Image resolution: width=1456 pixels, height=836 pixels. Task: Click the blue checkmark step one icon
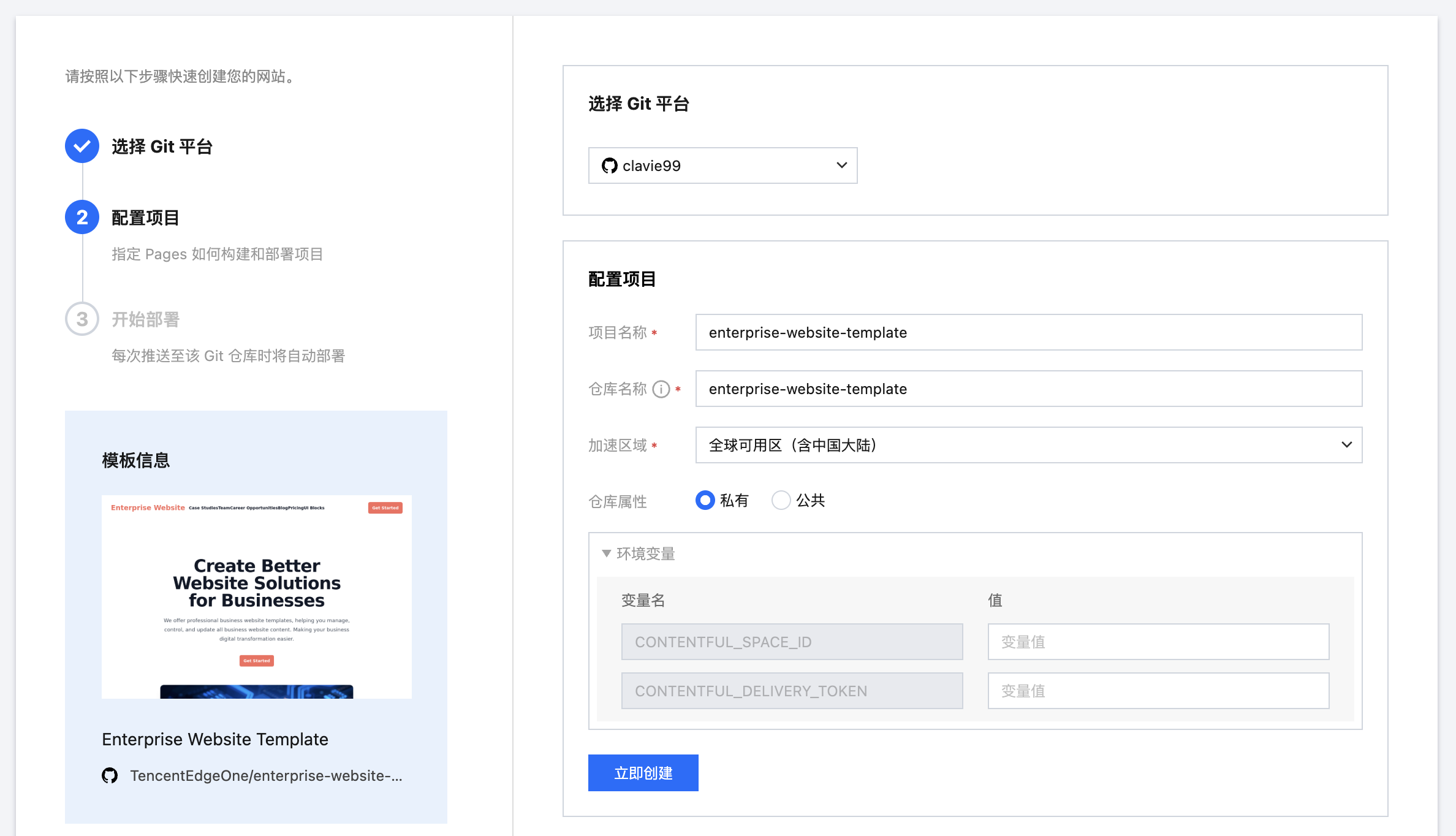[82, 146]
